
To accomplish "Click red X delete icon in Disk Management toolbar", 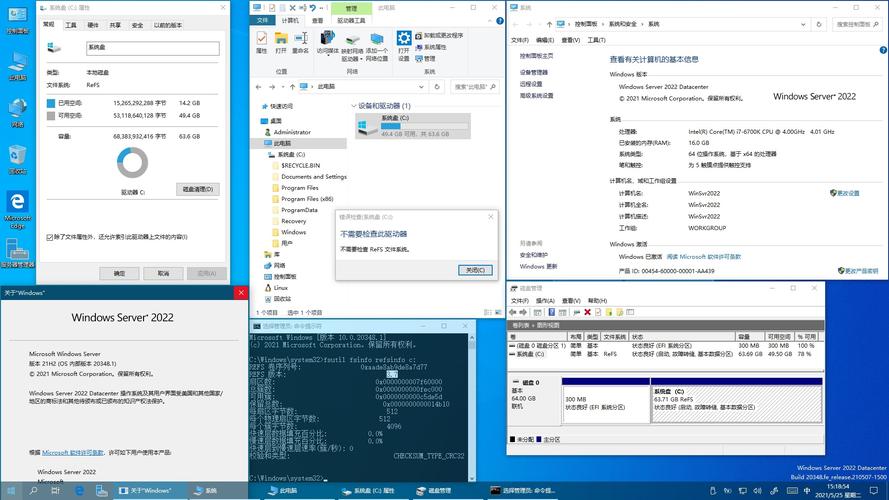I will tap(587, 312).
